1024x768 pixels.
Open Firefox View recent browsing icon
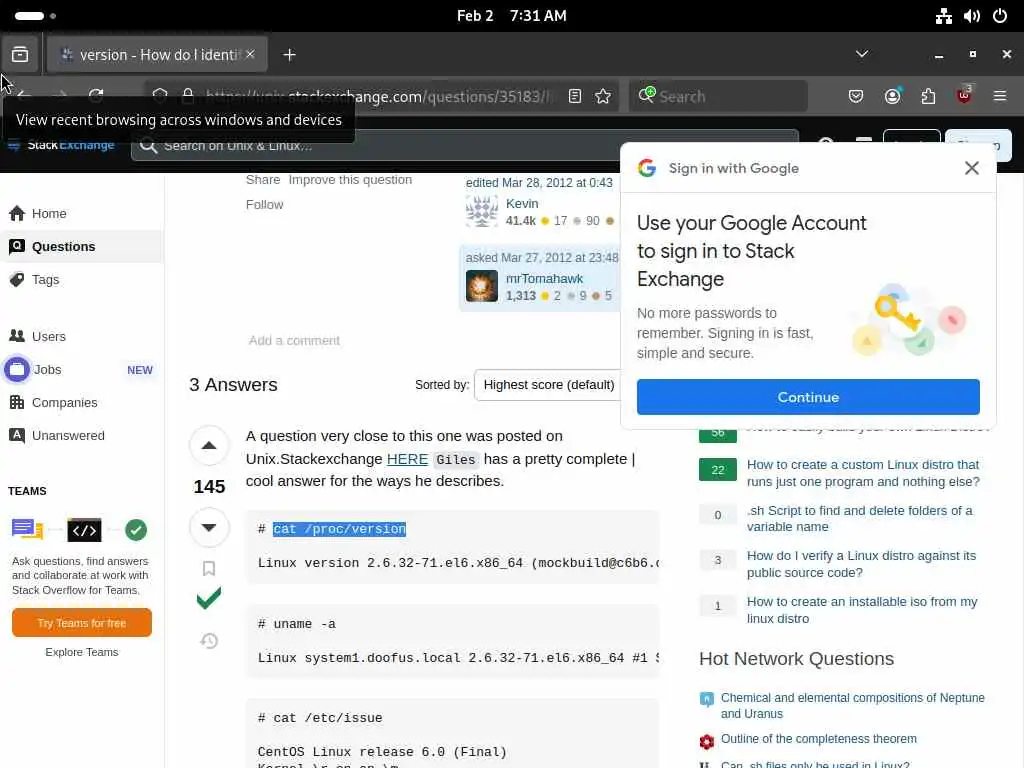(20, 55)
